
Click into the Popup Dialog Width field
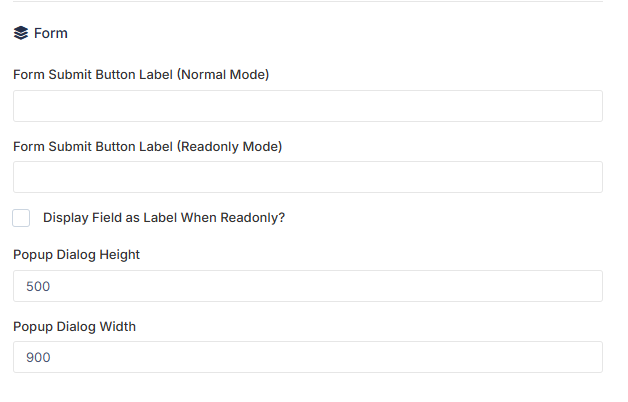pyautogui.click(x=308, y=357)
